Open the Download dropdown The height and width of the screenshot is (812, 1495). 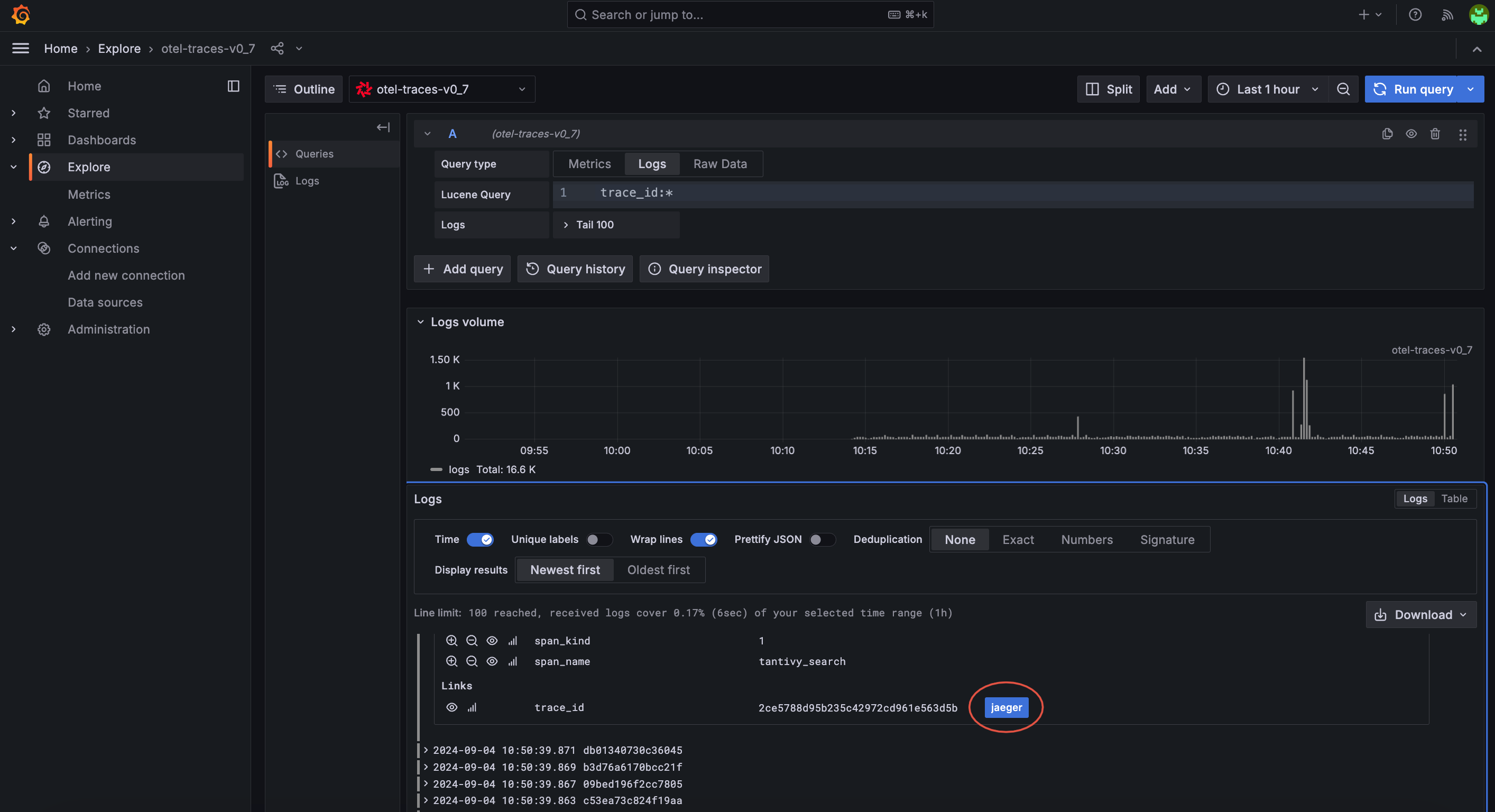click(x=1420, y=615)
